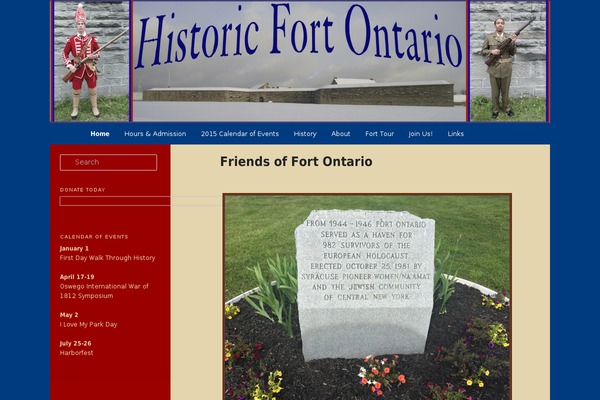
Task: Open the Harborfest event link
Action: coord(76,353)
